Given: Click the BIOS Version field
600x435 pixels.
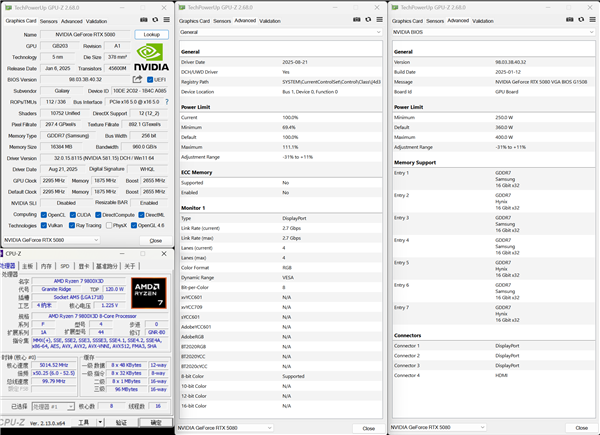Looking at the screenshot, I should pyautogui.click(x=85, y=80).
